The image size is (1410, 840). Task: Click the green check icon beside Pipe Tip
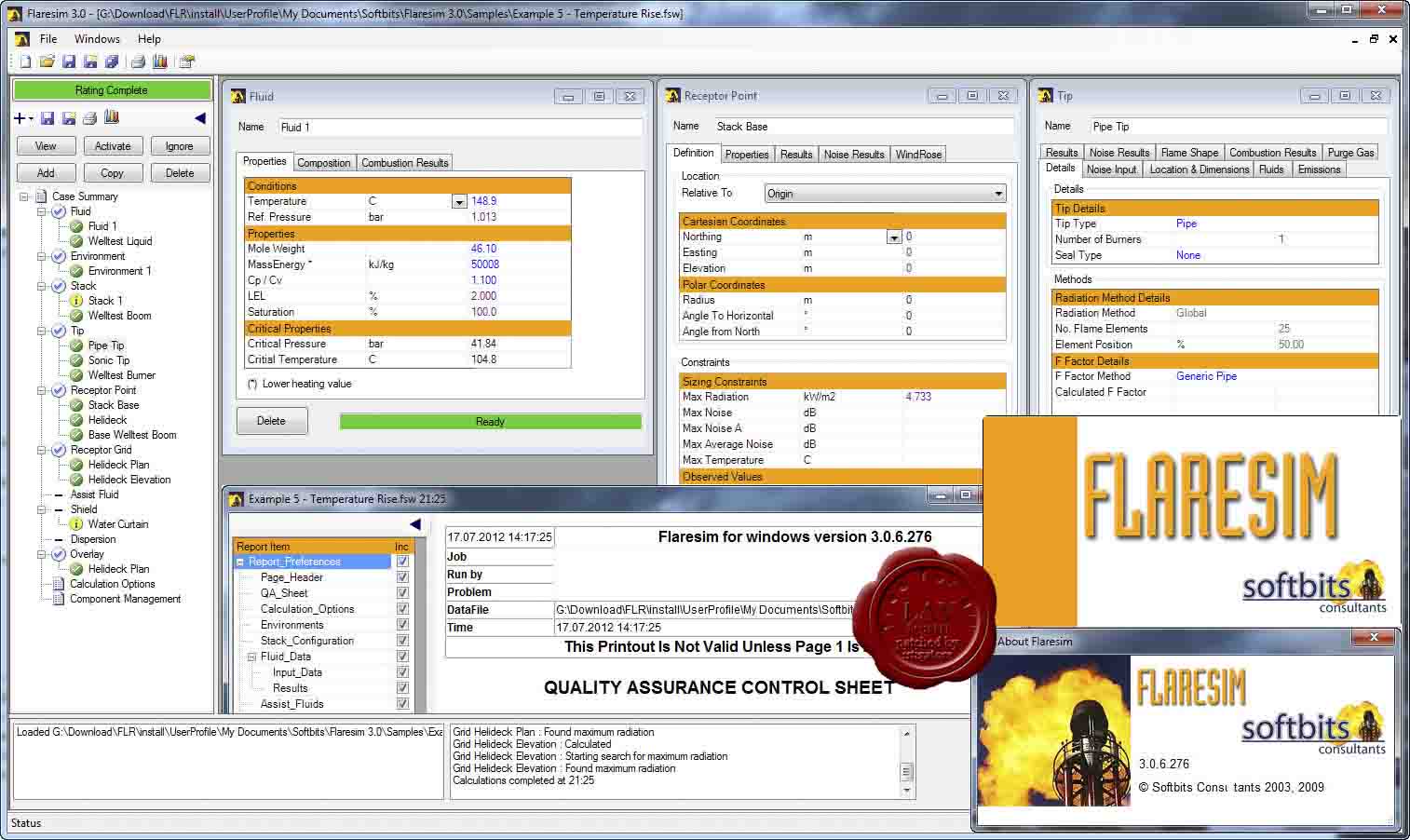tap(76, 345)
